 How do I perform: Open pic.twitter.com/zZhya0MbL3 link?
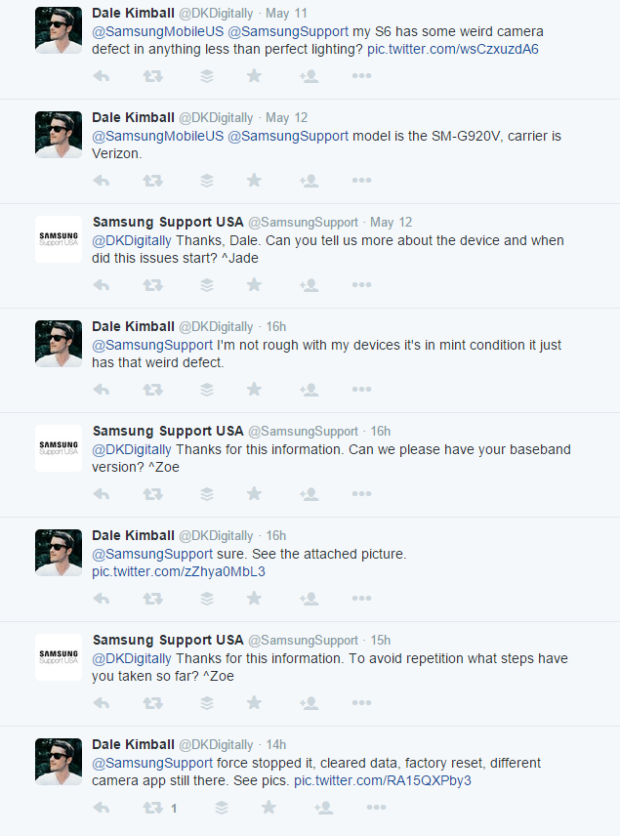click(x=179, y=572)
